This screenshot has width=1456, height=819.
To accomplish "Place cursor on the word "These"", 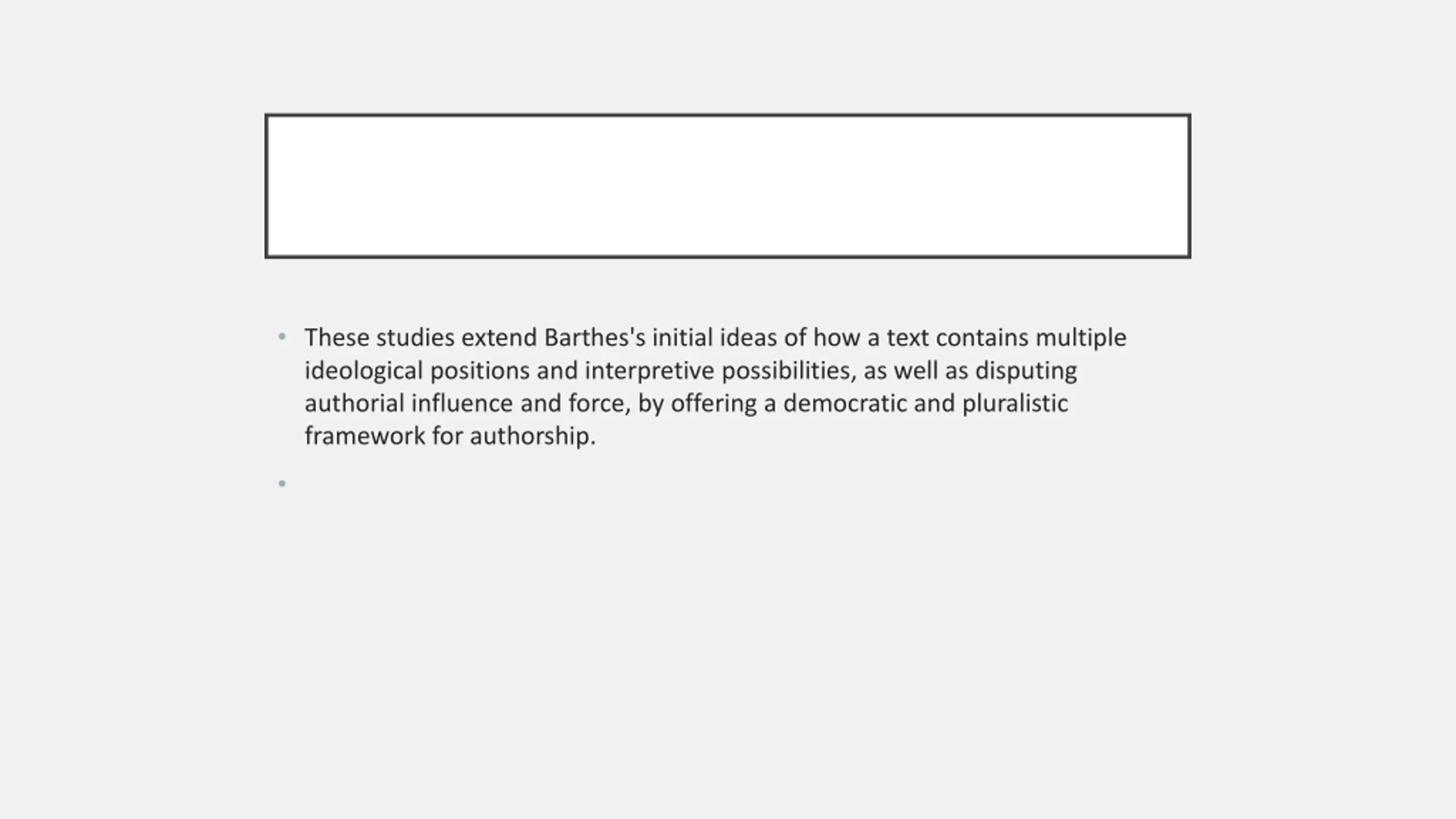I will [x=337, y=337].
